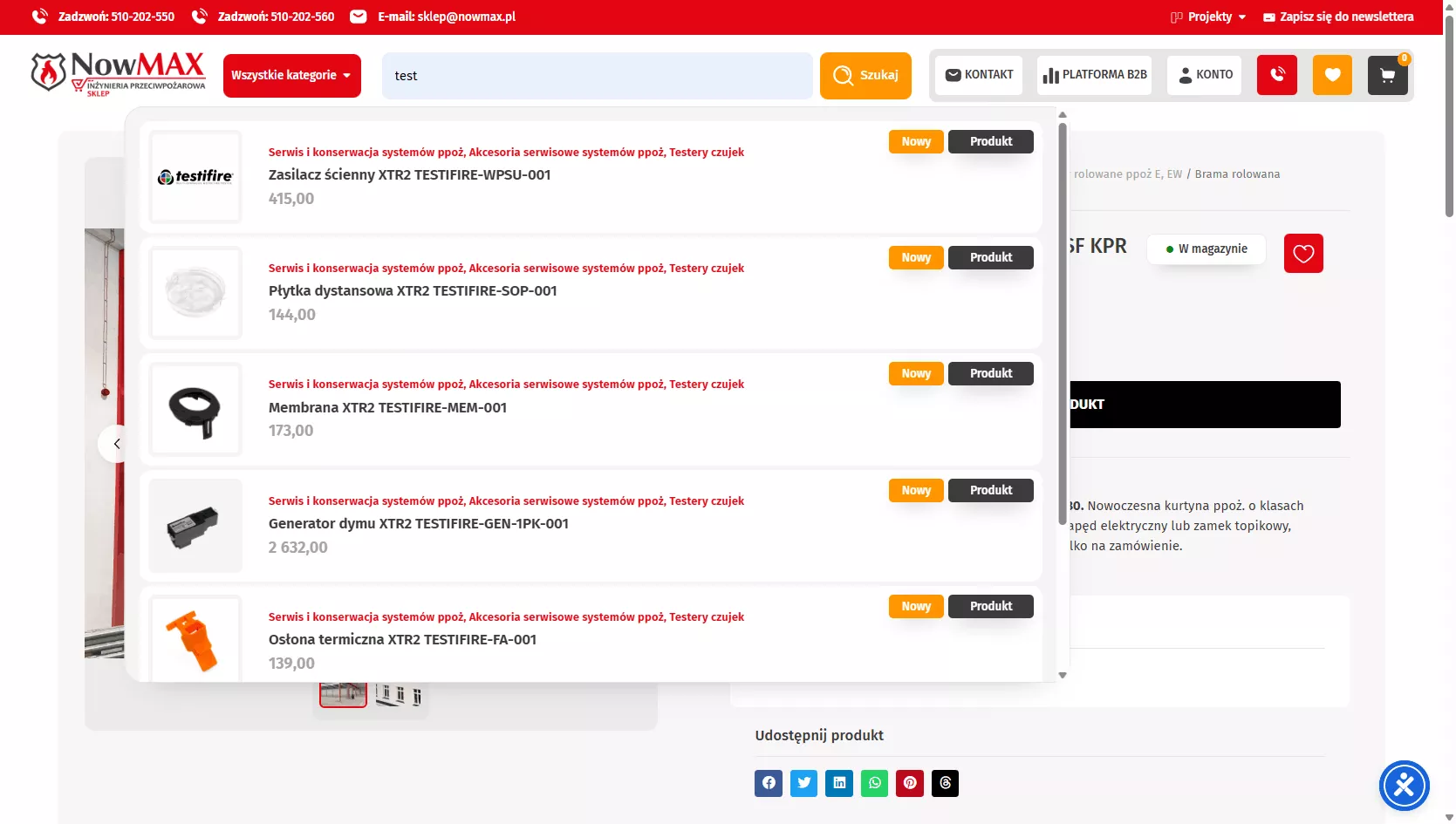
Task: Share product on LinkedIn
Action: [x=839, y=783]
